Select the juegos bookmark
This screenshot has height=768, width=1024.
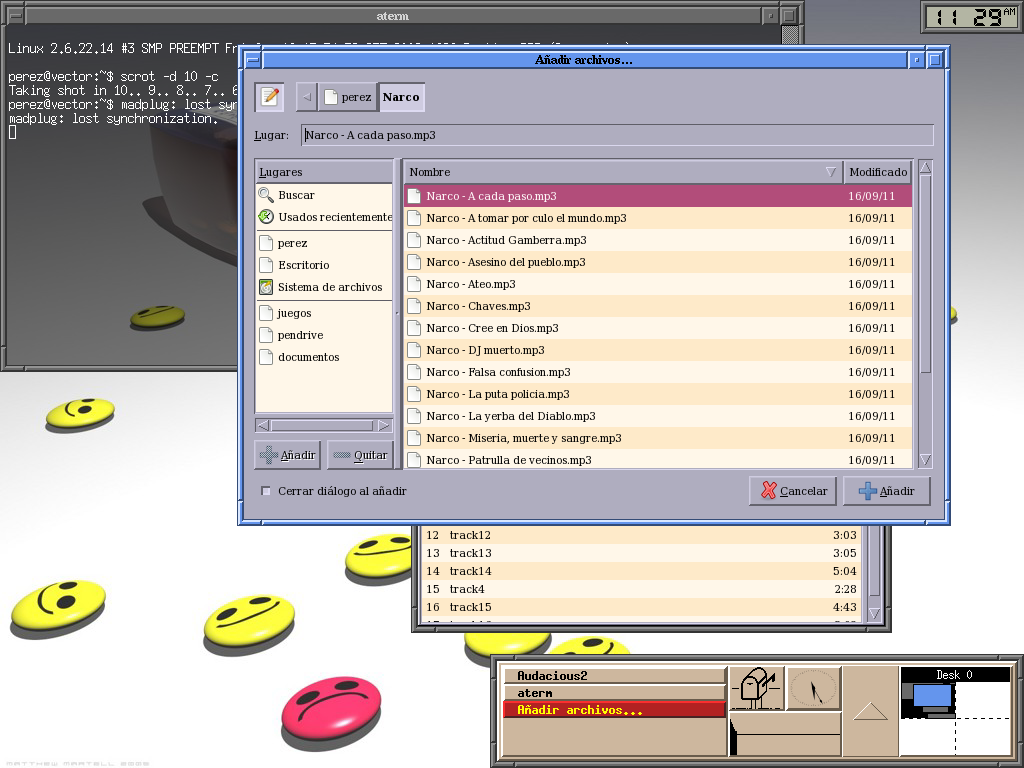point(324,313)
